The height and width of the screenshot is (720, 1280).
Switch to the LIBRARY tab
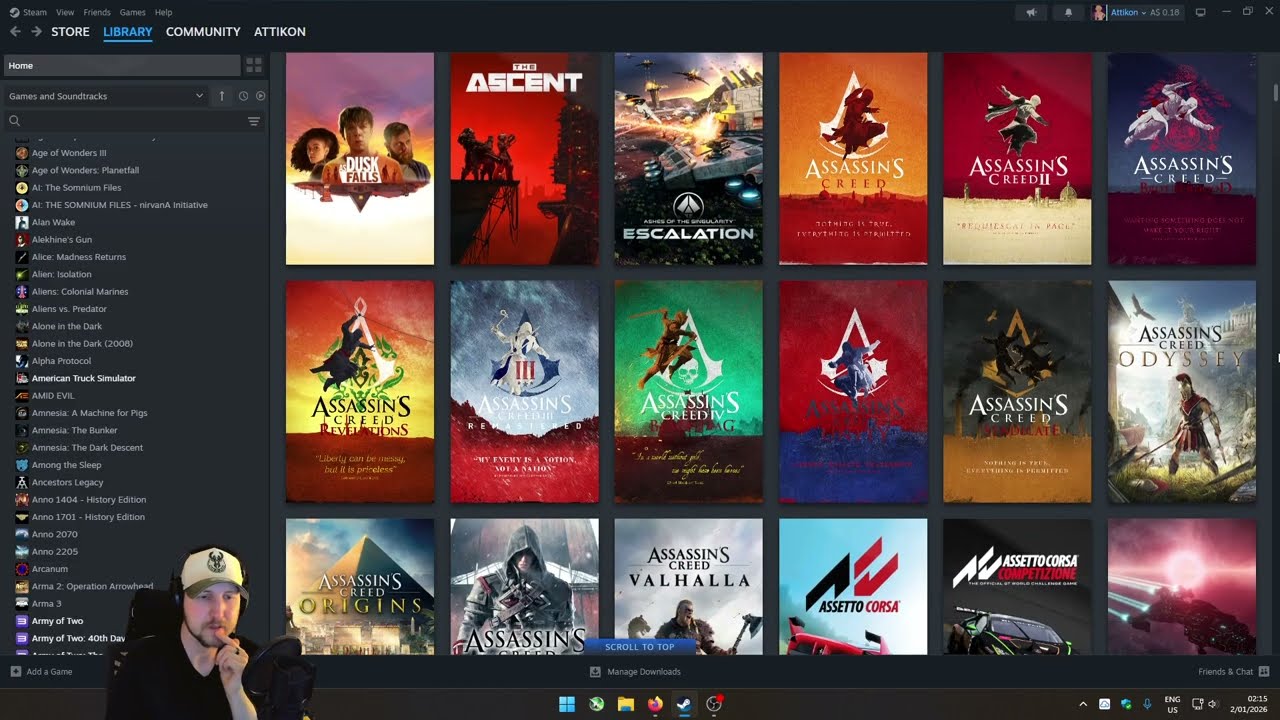(128, 32)
